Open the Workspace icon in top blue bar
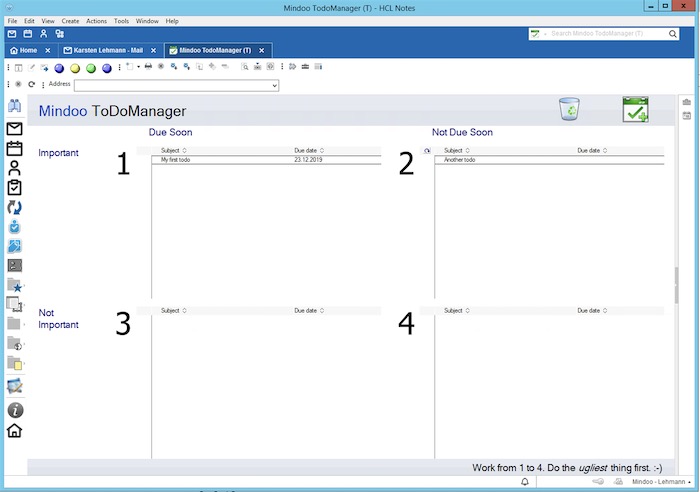Screen dimensions: 700x492 (x=59, y=33)
